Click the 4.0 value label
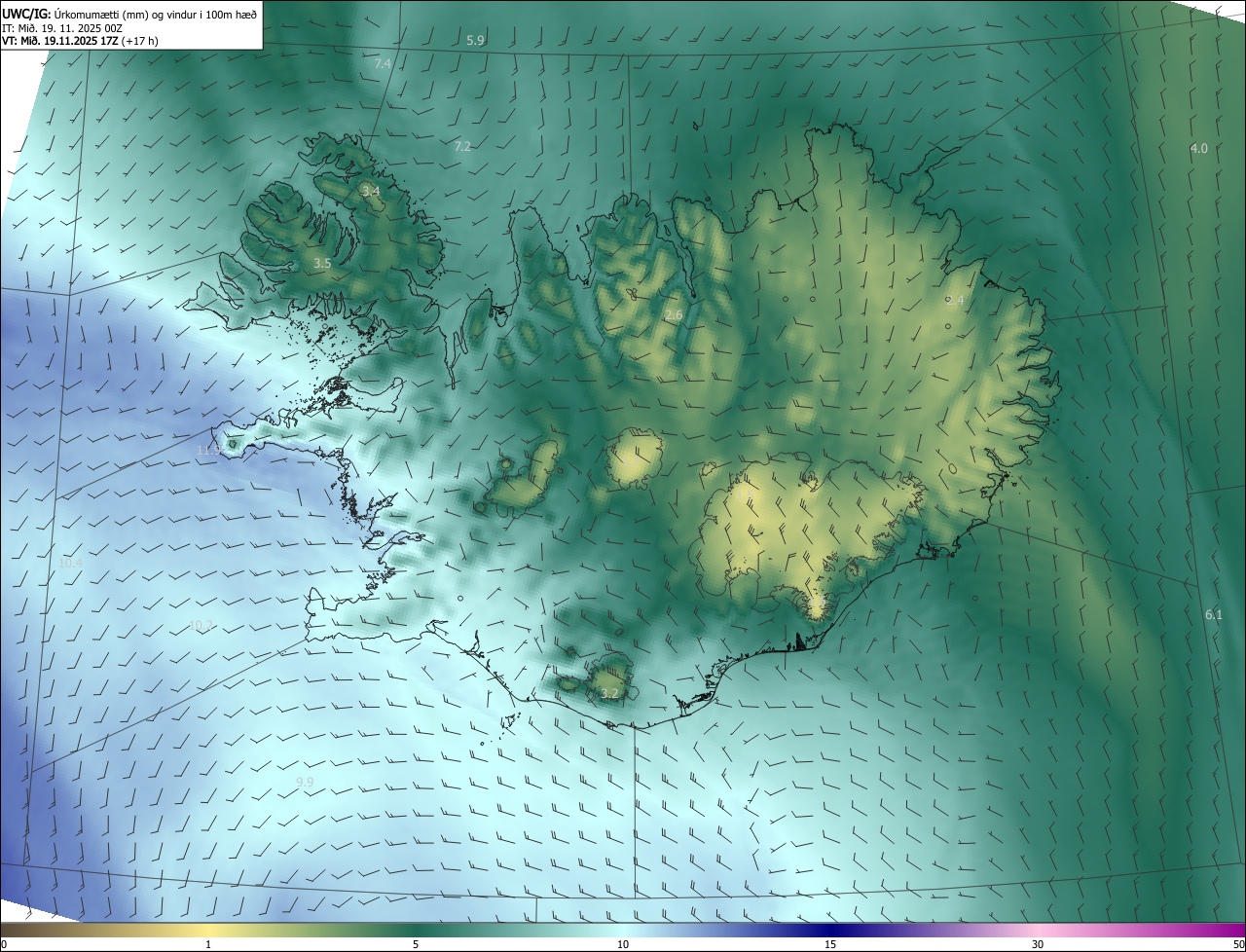This screenshot has height=952, width=1246. [1199, 149]
